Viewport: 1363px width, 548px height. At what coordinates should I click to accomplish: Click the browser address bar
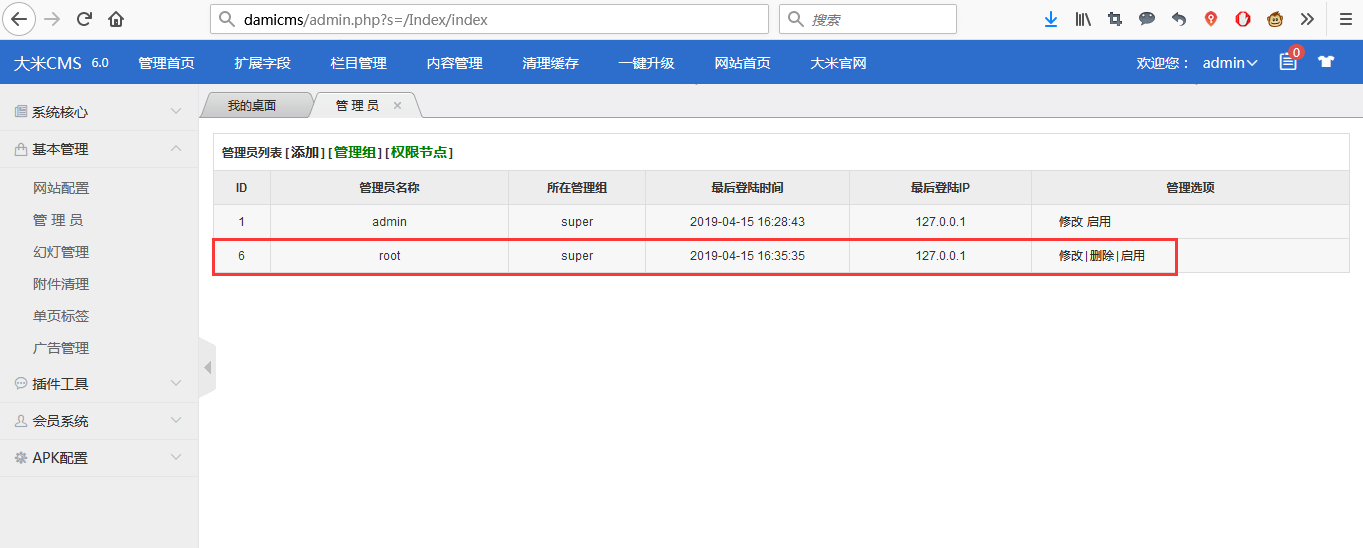(490, 19)
